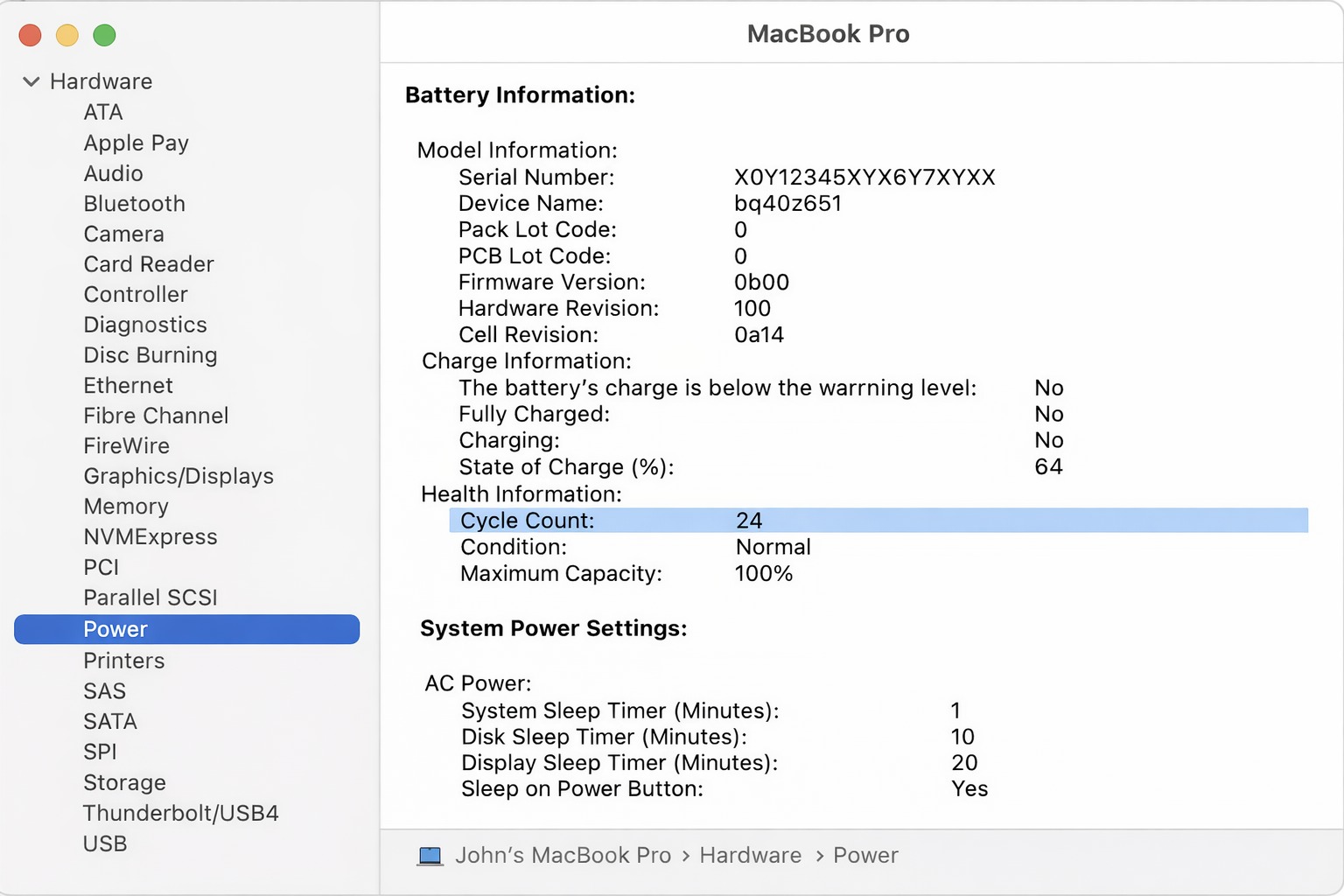Click the System Power Settings heading
The height and width of the screenshot is (896, 1344).
click(x=554, y=628)
